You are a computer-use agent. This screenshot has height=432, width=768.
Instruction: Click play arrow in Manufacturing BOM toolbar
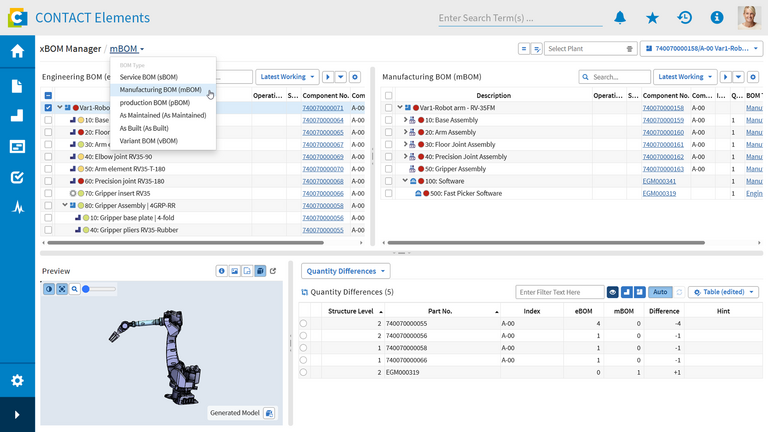click(726, 77)
